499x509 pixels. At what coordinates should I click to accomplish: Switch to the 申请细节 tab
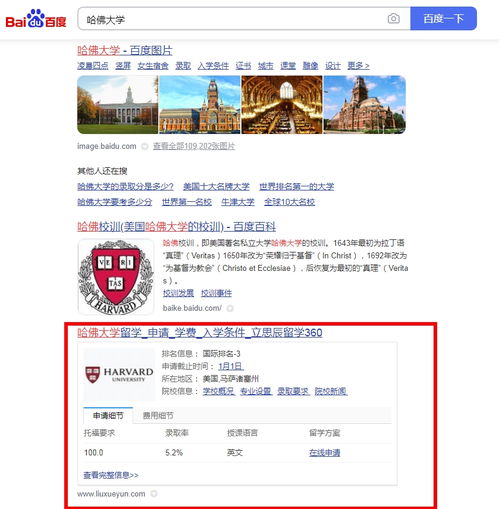[108, 416]
